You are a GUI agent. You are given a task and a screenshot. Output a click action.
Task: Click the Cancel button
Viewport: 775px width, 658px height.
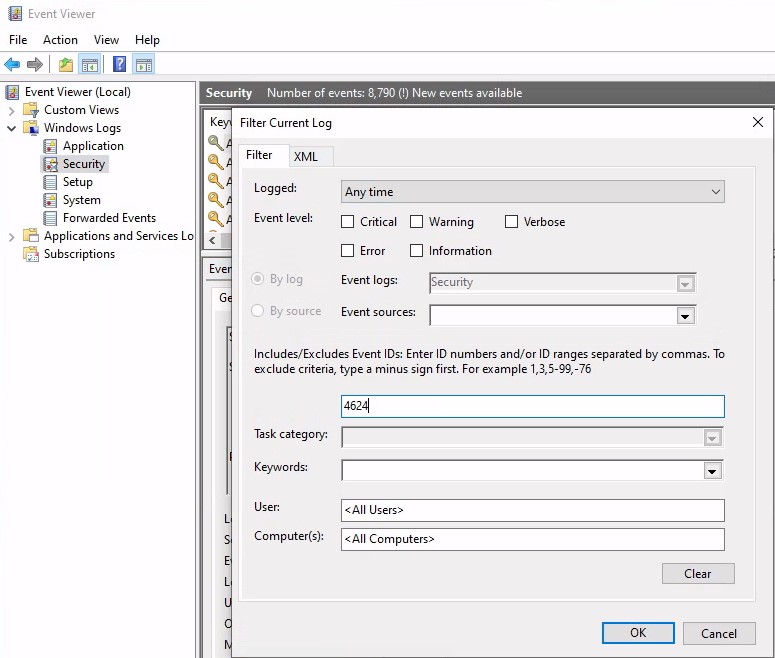pos(719,633)
